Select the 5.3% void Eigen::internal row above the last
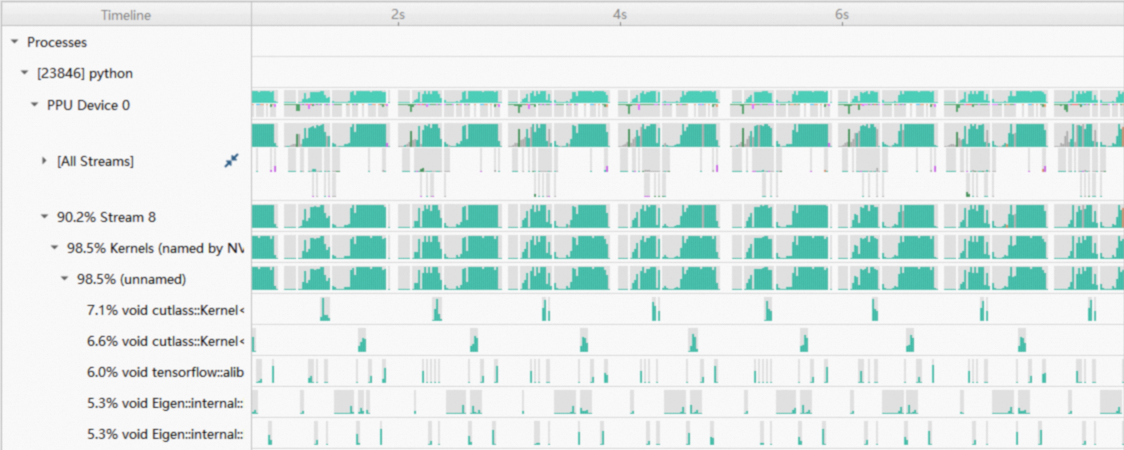Viewport: 1124px width, 450px height. (x=166, y=403)
